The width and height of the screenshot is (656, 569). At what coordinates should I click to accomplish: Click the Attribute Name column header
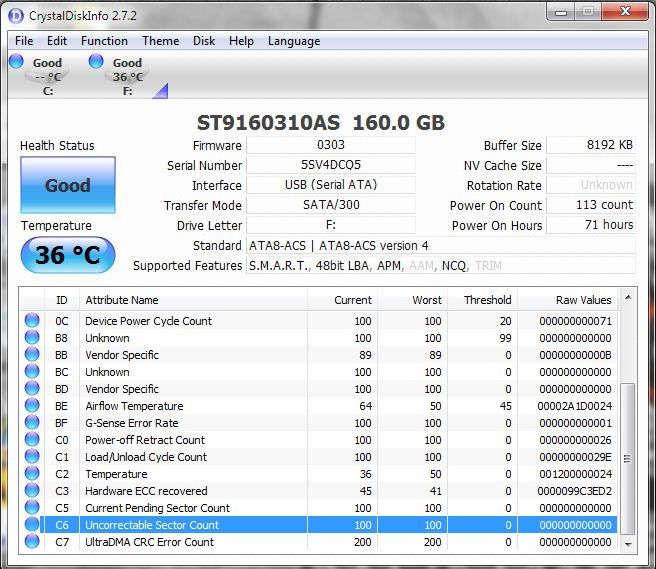pyautogui.click(x=193, y=300)
